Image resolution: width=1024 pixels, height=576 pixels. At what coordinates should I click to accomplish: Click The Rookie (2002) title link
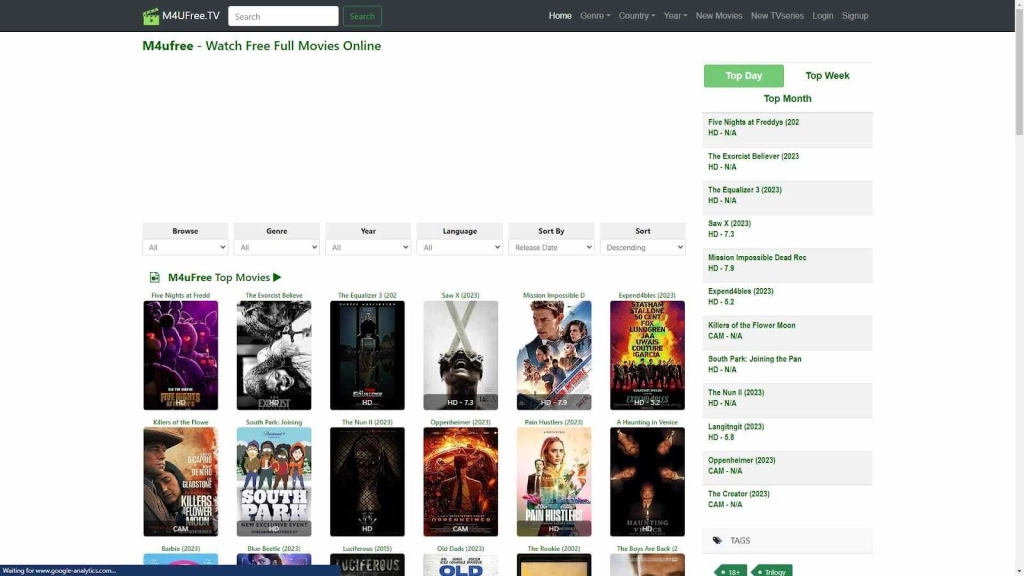(x=554, y=549)
